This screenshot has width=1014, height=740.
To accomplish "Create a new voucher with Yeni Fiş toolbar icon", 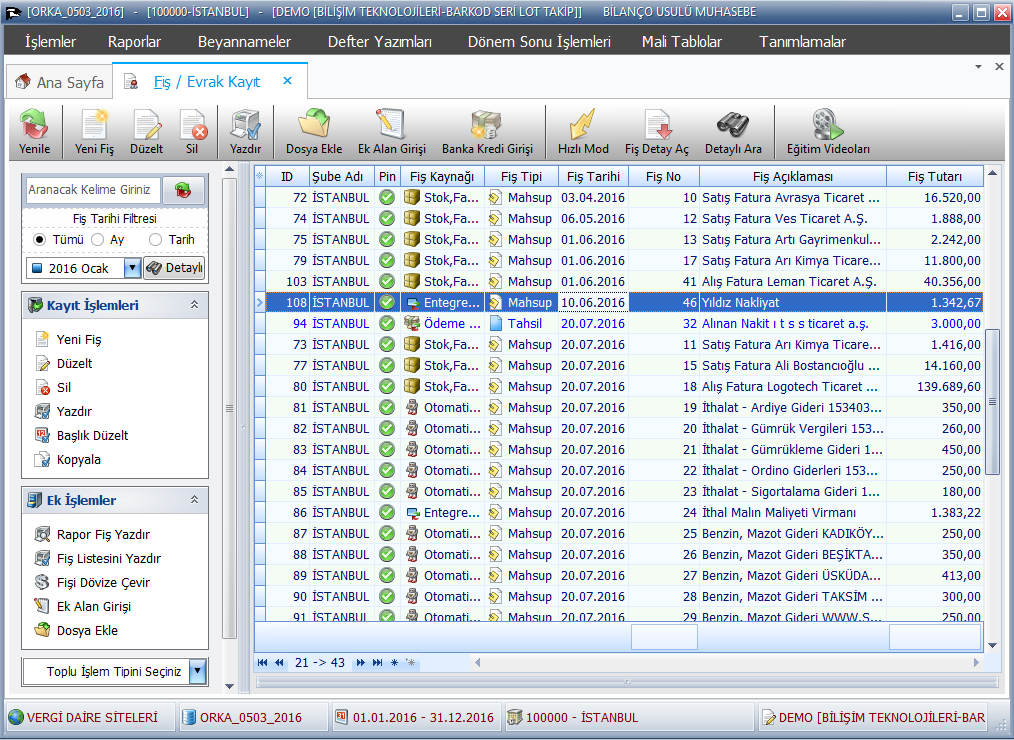I will click(x=94, y=131).
